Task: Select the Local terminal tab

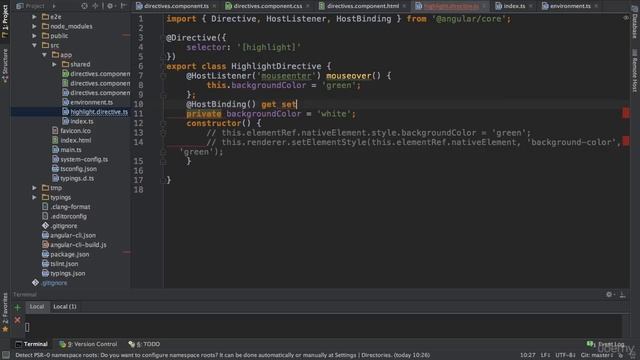Action: pyautogui.click(x=37, y=307)
